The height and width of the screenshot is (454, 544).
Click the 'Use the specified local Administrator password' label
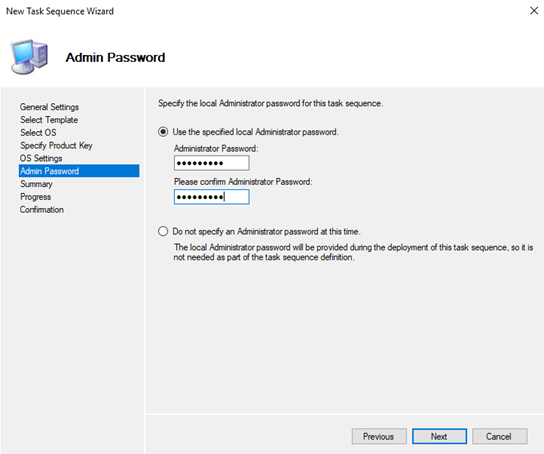(255, 132)
